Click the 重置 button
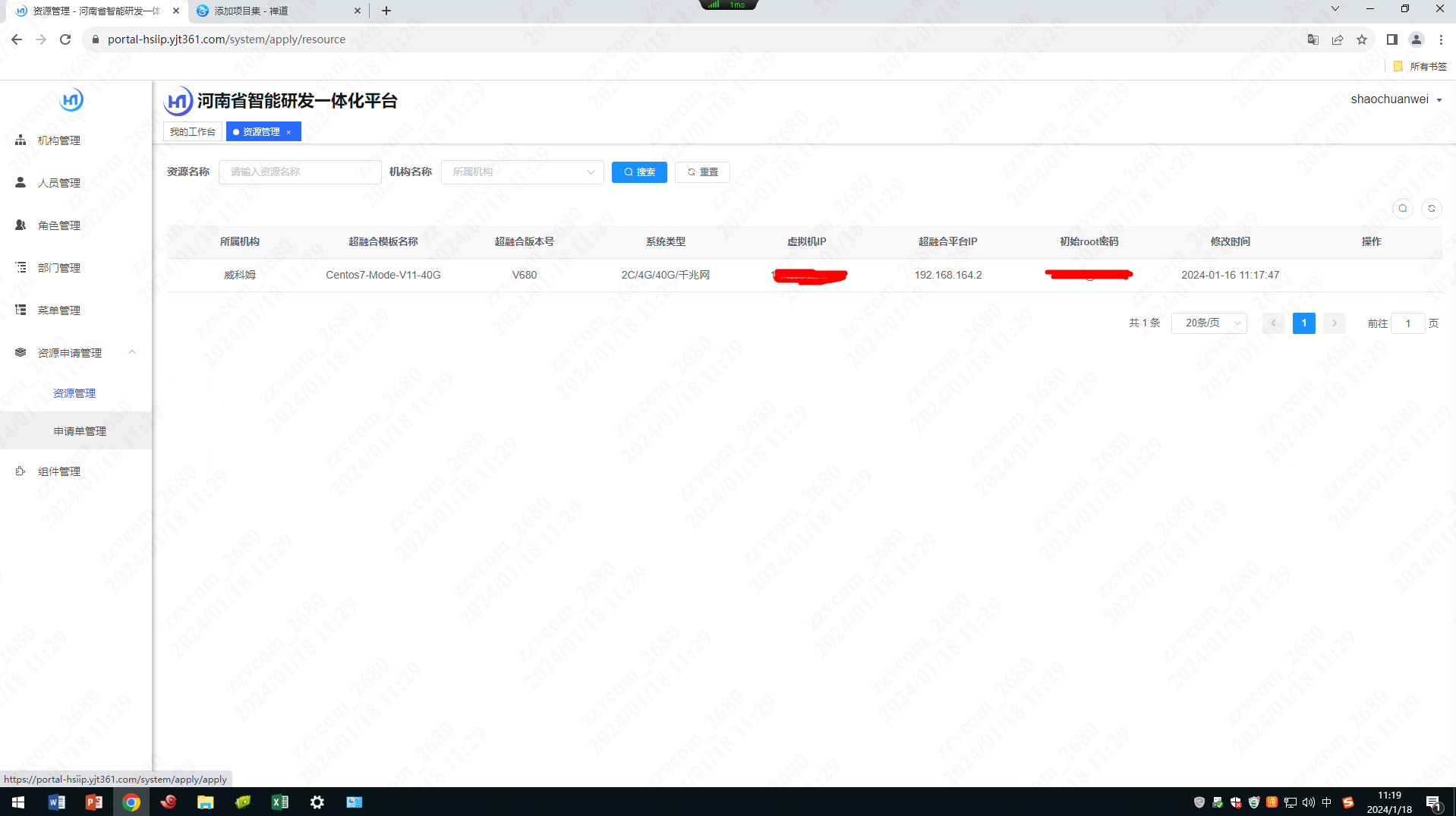 click(x=702, y=172)
